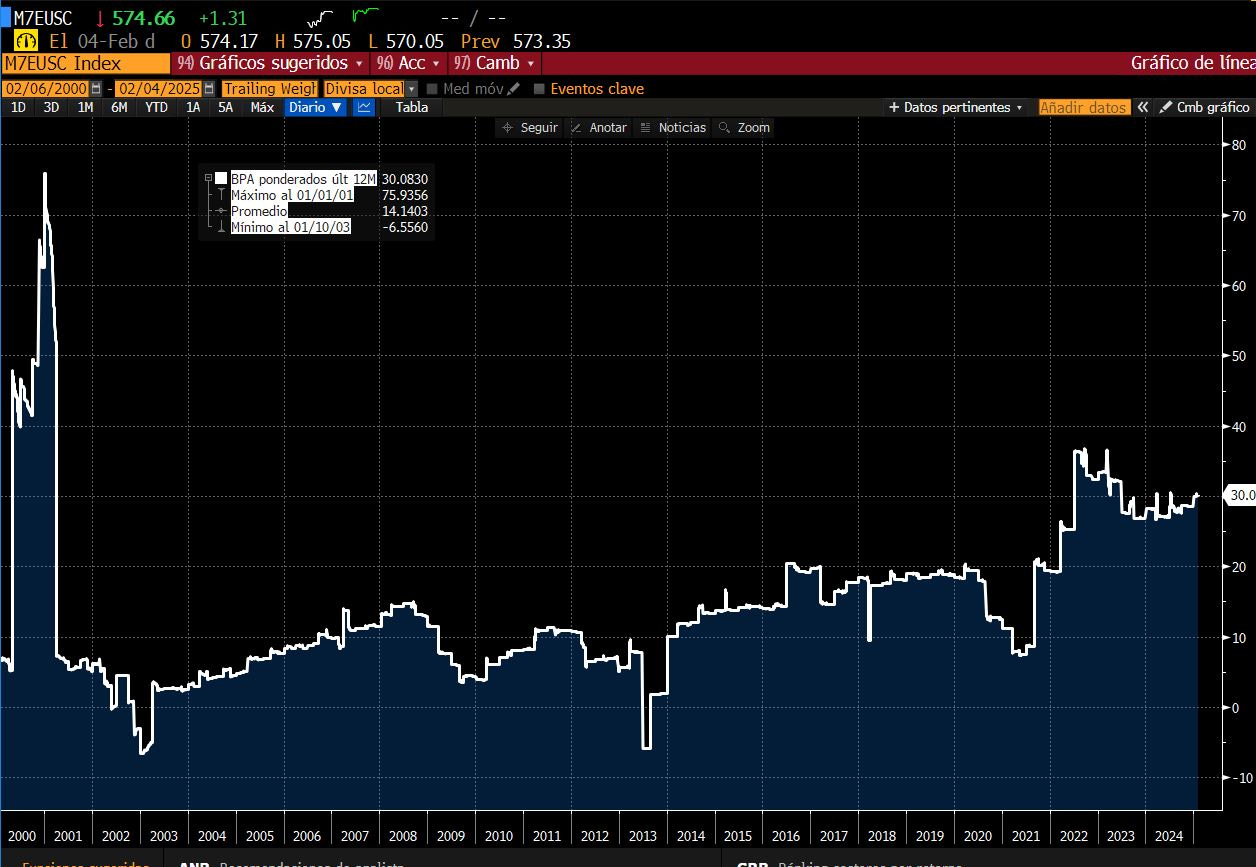This screenshot has height=867, width=1256.
Task: Toggle the Med móv checkbox
Action: point(432,88)
